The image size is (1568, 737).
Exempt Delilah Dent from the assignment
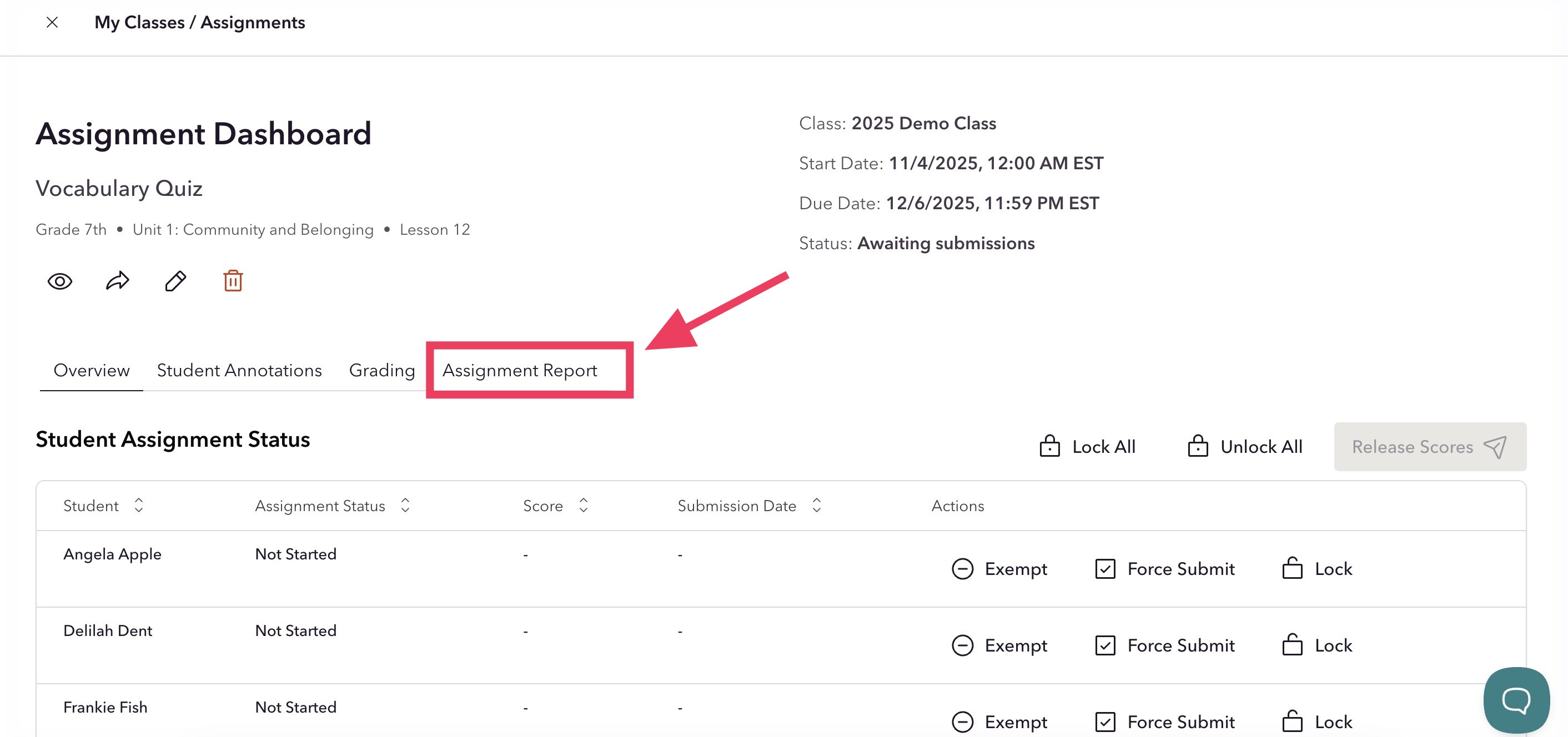tap(999, 646)
